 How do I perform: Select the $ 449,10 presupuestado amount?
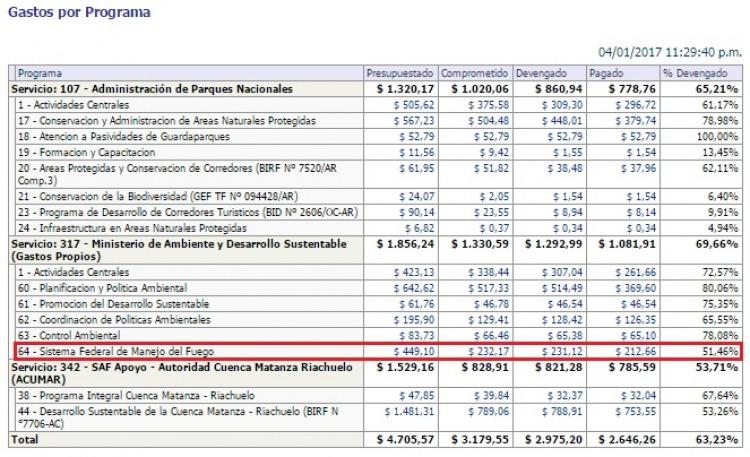(x=414, y=351)
